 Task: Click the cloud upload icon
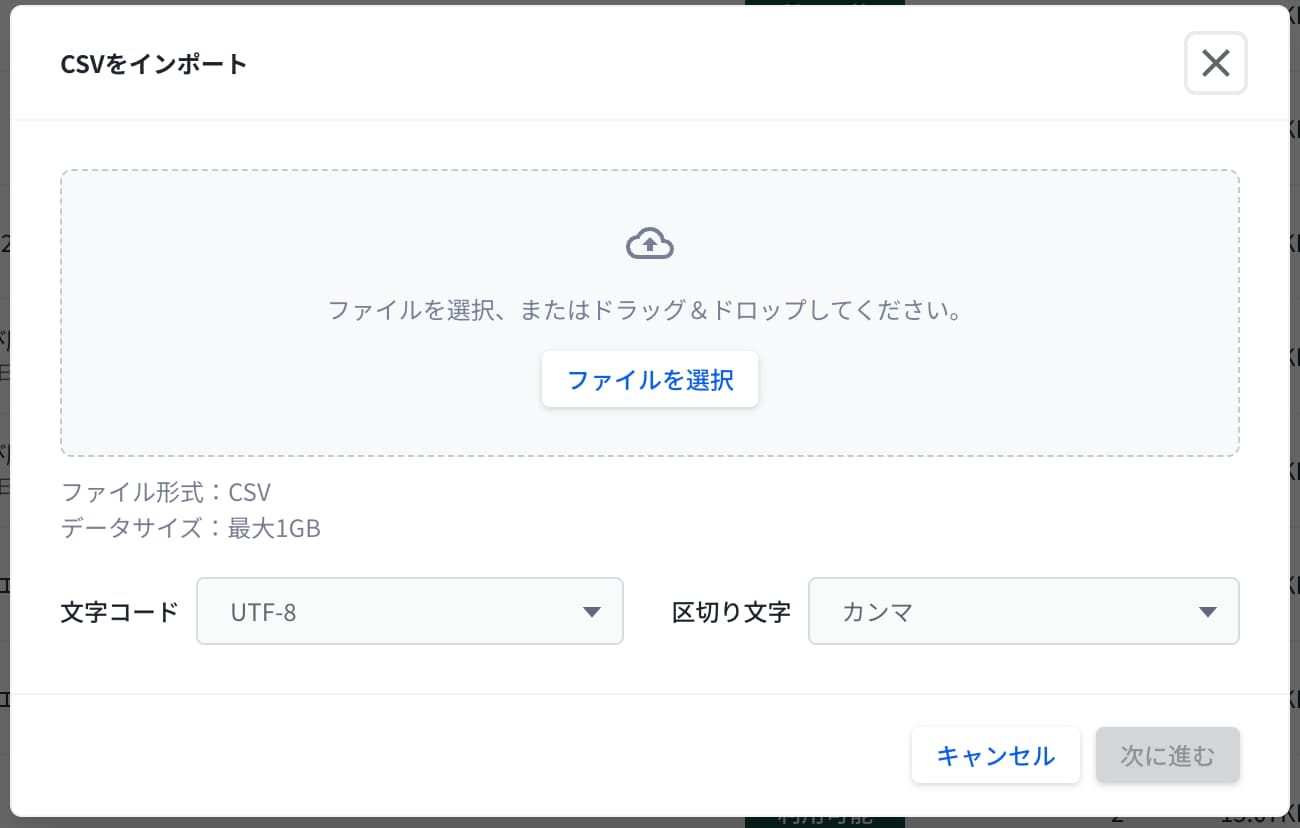click(650, 245)
